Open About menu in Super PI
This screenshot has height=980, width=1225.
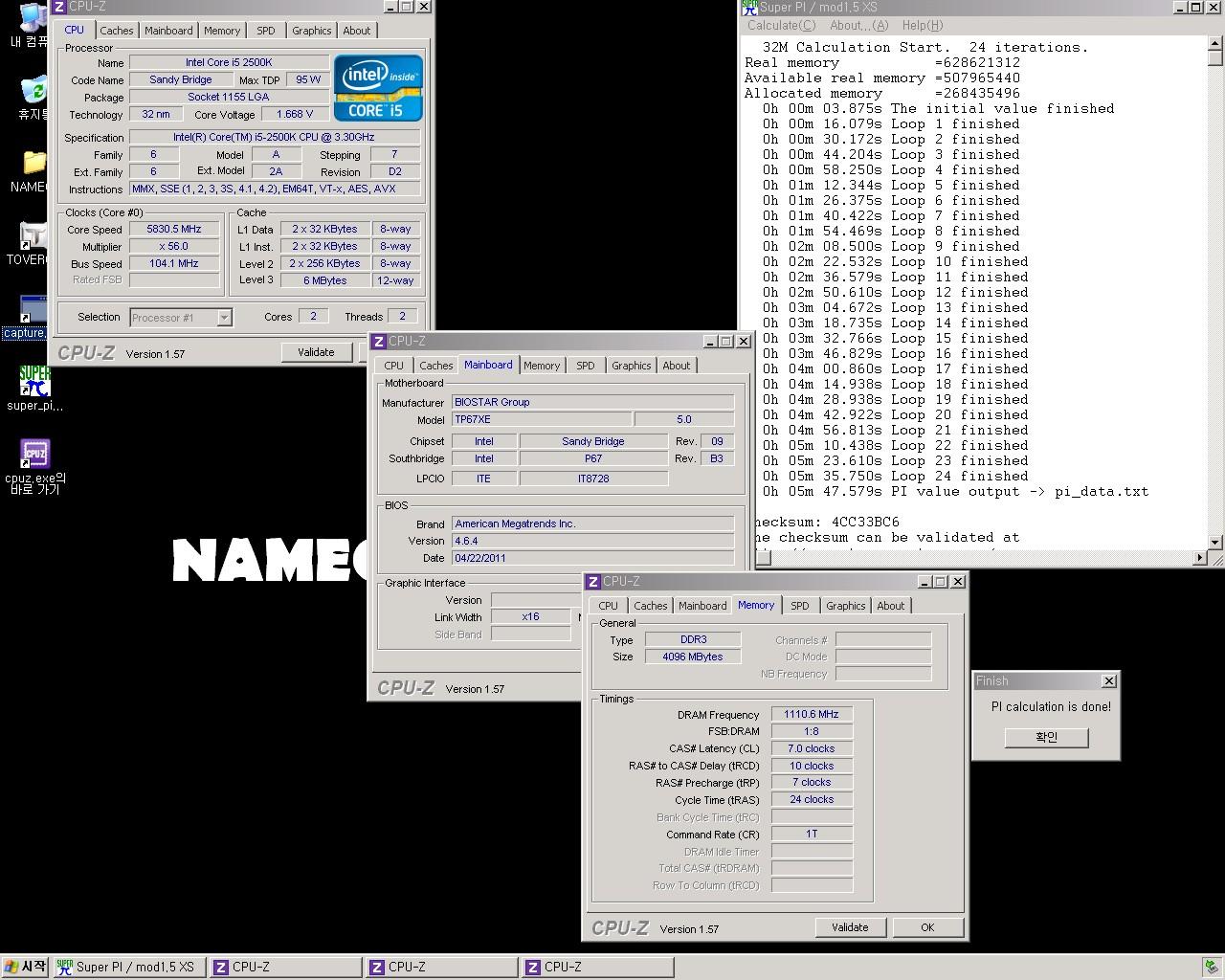click(x=858, y=26)
